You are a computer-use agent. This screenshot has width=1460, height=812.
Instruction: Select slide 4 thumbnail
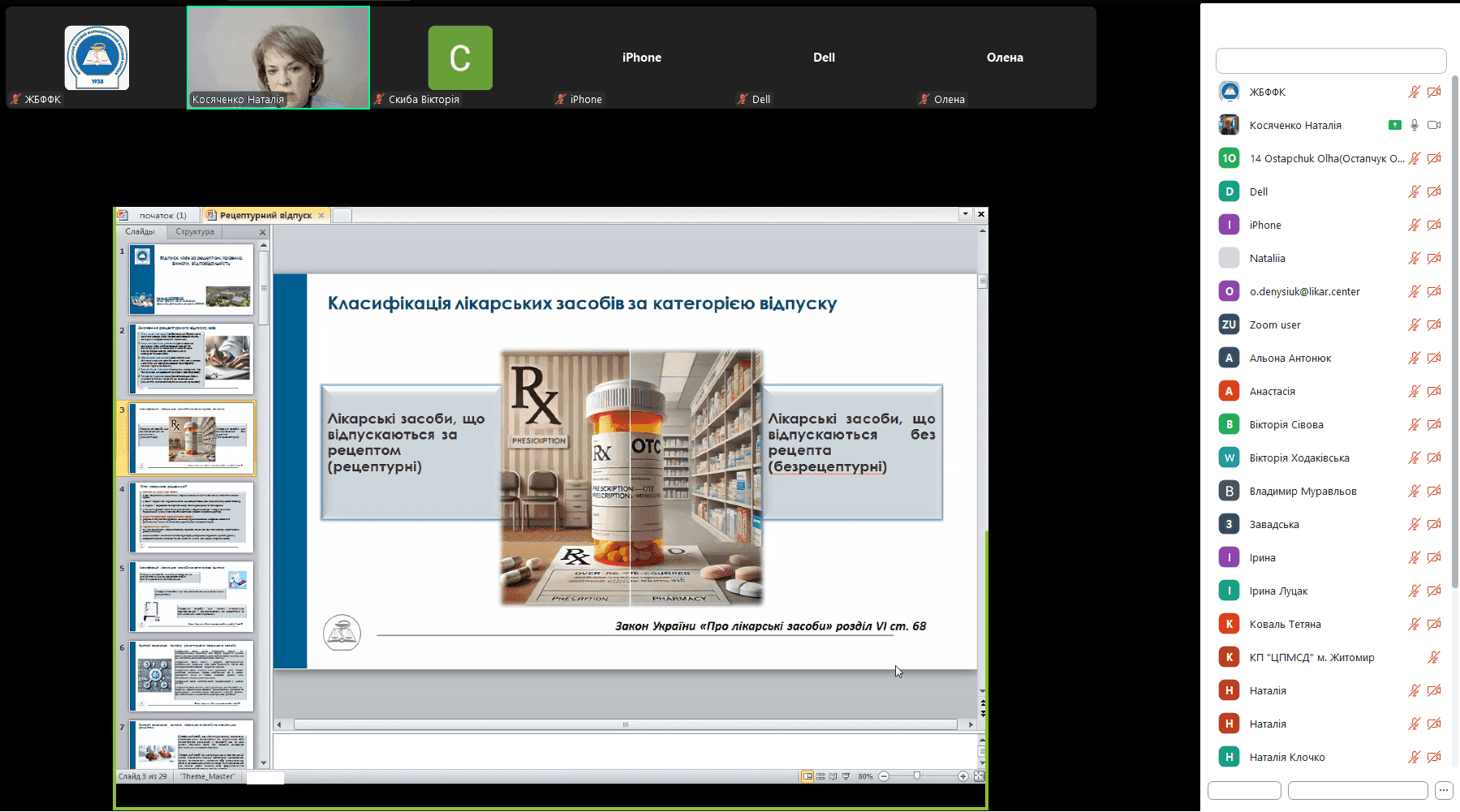pos(192,518)
